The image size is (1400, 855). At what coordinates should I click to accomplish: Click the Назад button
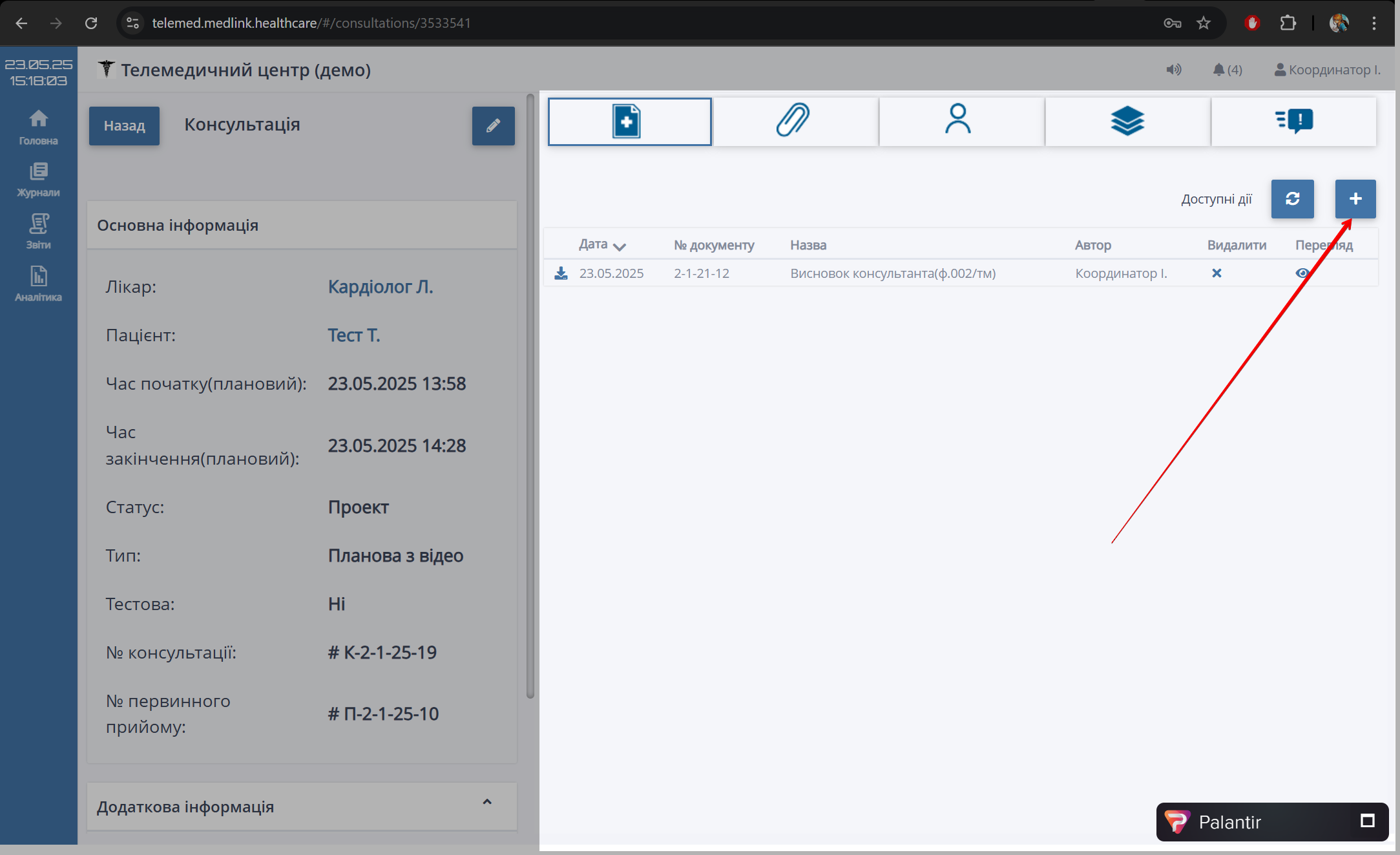[124, 126]
